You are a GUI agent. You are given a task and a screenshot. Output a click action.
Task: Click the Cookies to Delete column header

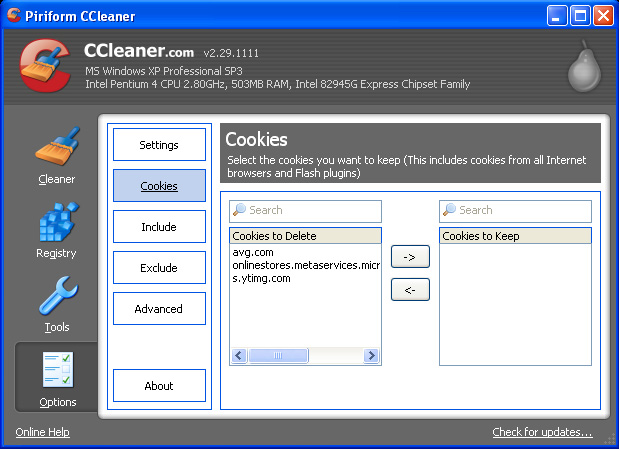[305, 236]
